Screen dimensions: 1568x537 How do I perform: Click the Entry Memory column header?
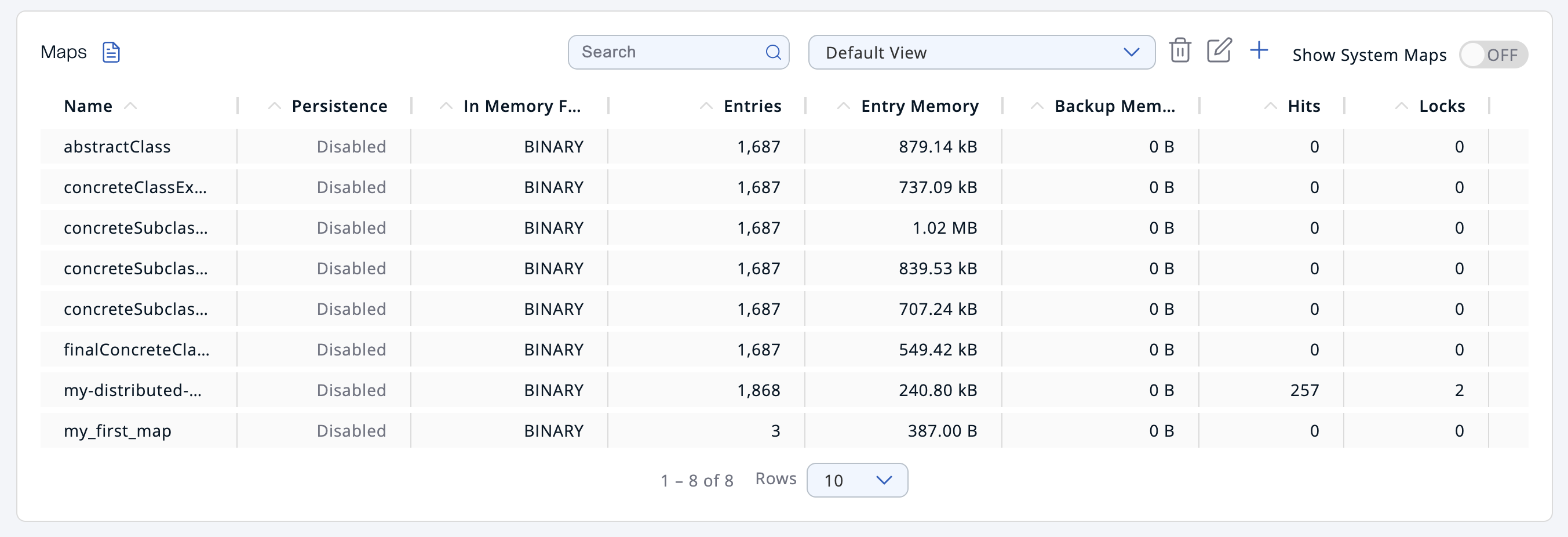coord(919,106)
